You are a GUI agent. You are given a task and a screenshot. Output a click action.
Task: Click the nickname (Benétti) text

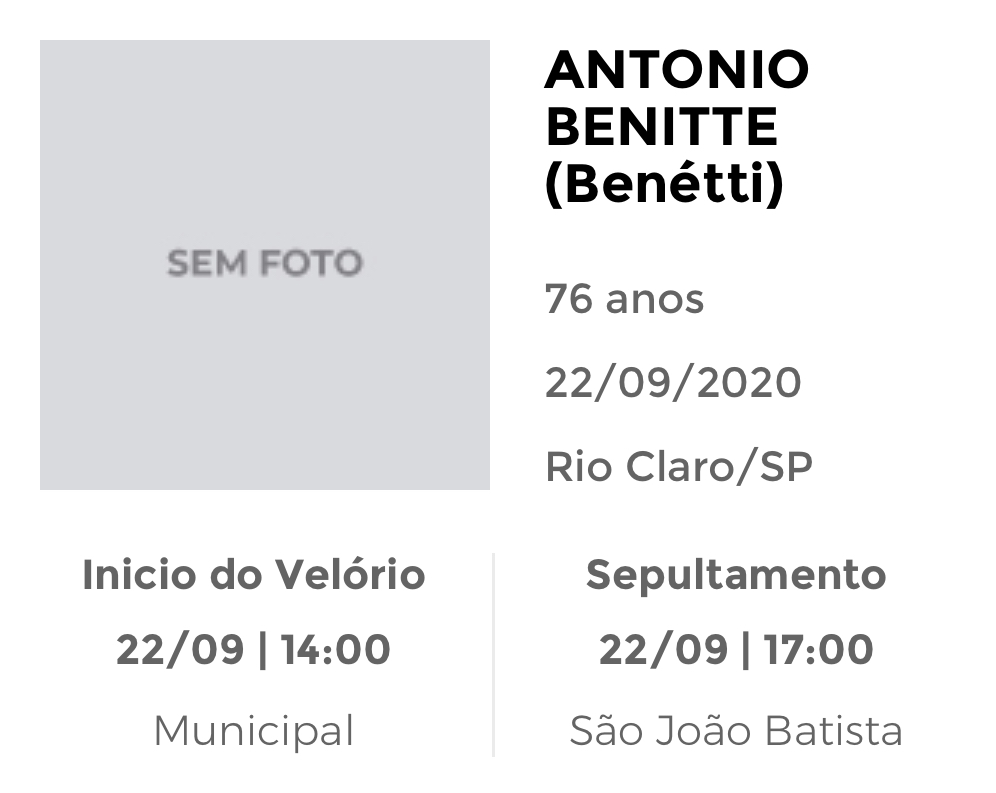tap(664, 185)
